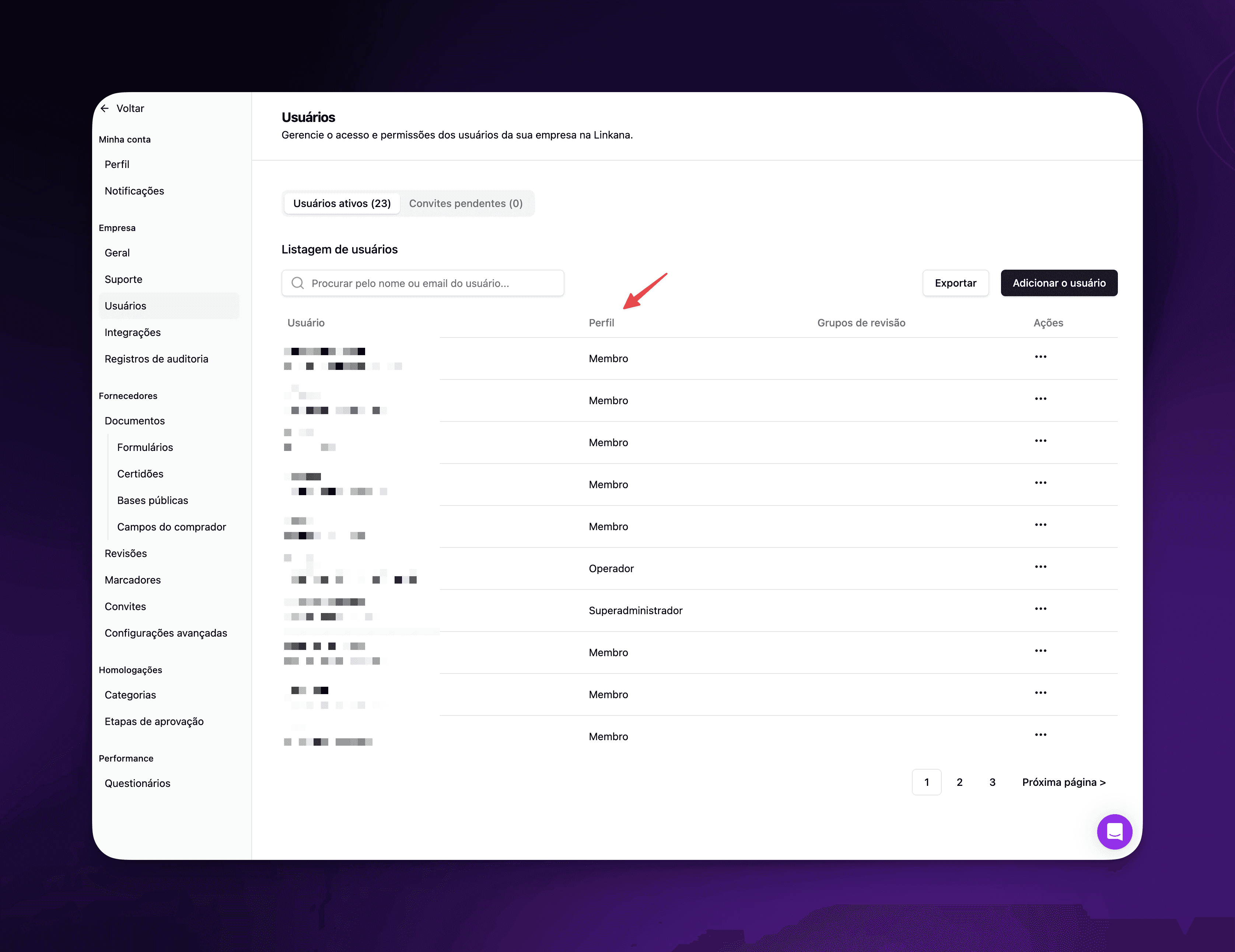The image size is (1235, 952).
Task: Click the Membro cell in the last row
Action: click(x=608, y=736)
